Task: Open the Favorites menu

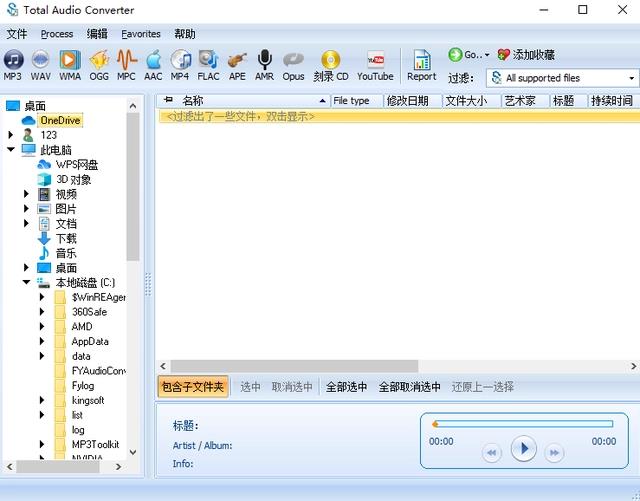Action: (141, 34)
